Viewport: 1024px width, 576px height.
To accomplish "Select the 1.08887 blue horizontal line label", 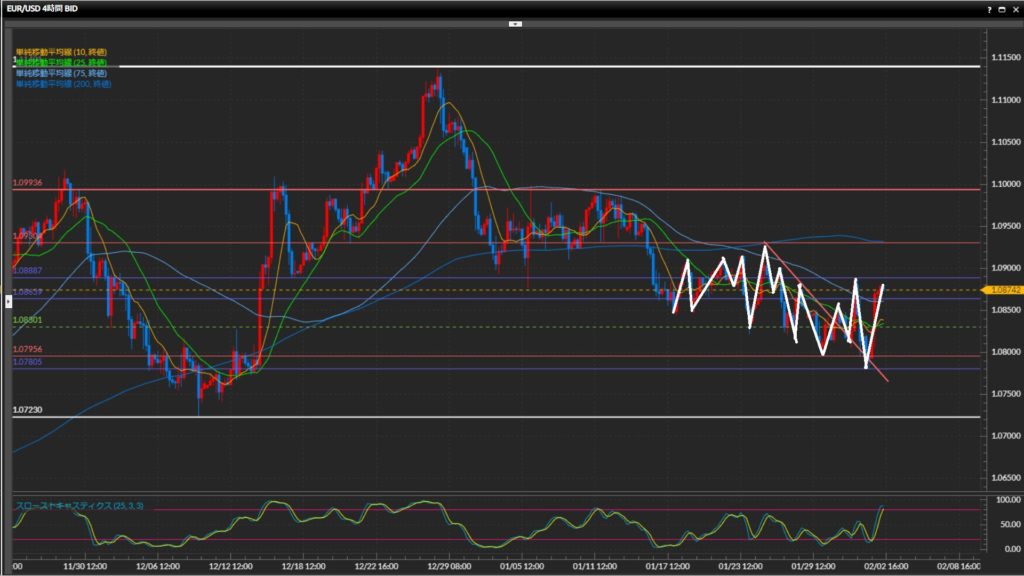I will 27,271.
